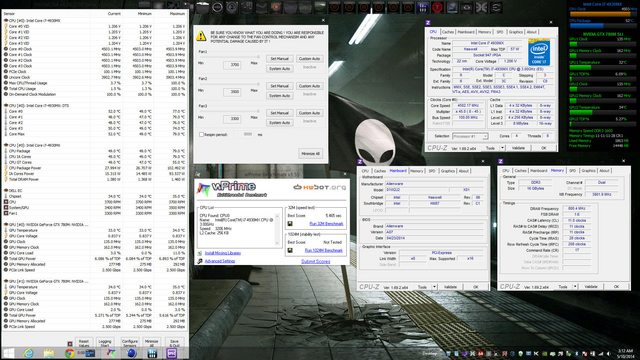Open Internet Explorer from the taskbar
The width and height of the screenshot is (640, 360).
tap(29, 353)
